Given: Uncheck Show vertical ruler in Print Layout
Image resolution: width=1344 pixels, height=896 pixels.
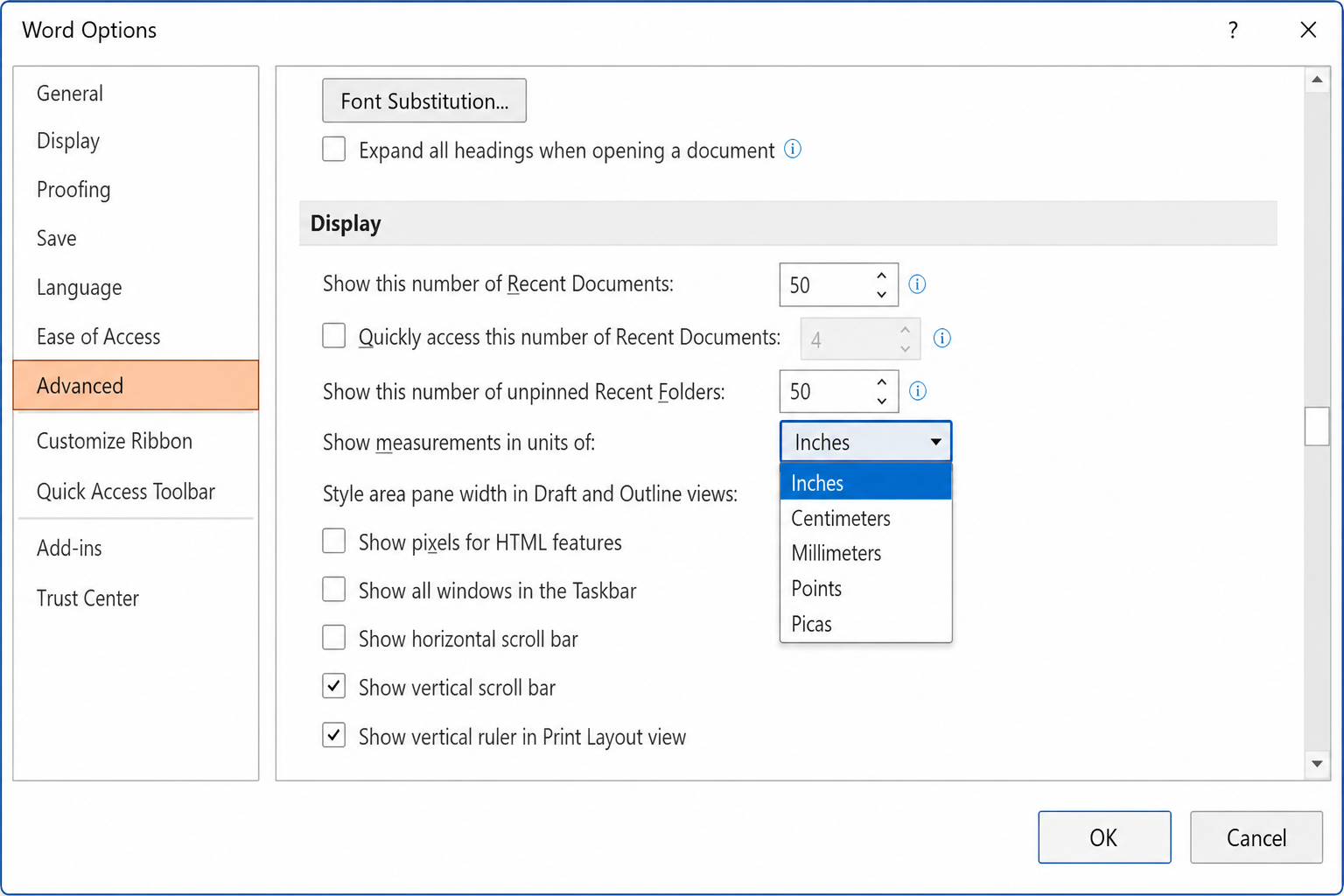Looking at the screenshot, I should click(x=334, y=735).
